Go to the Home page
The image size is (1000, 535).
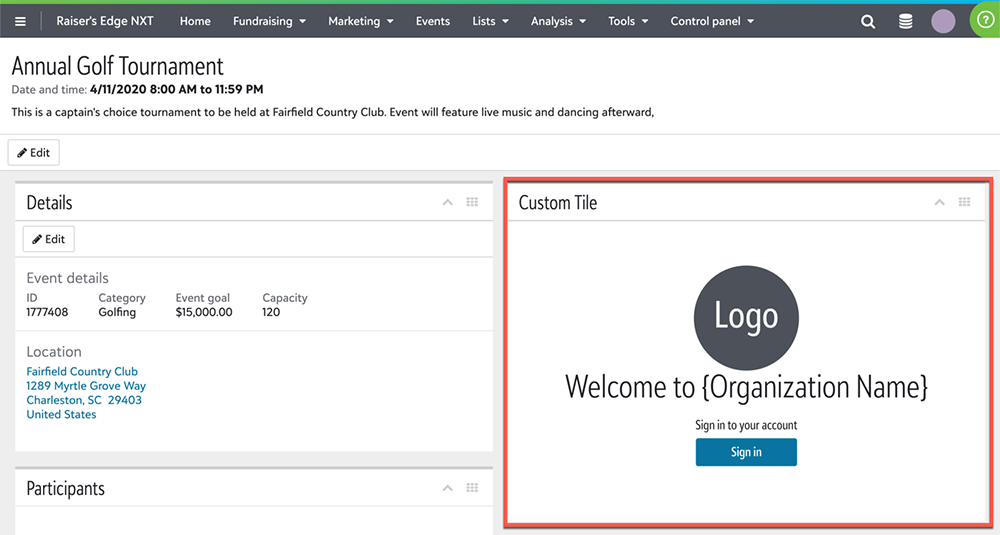coord(195,21)
